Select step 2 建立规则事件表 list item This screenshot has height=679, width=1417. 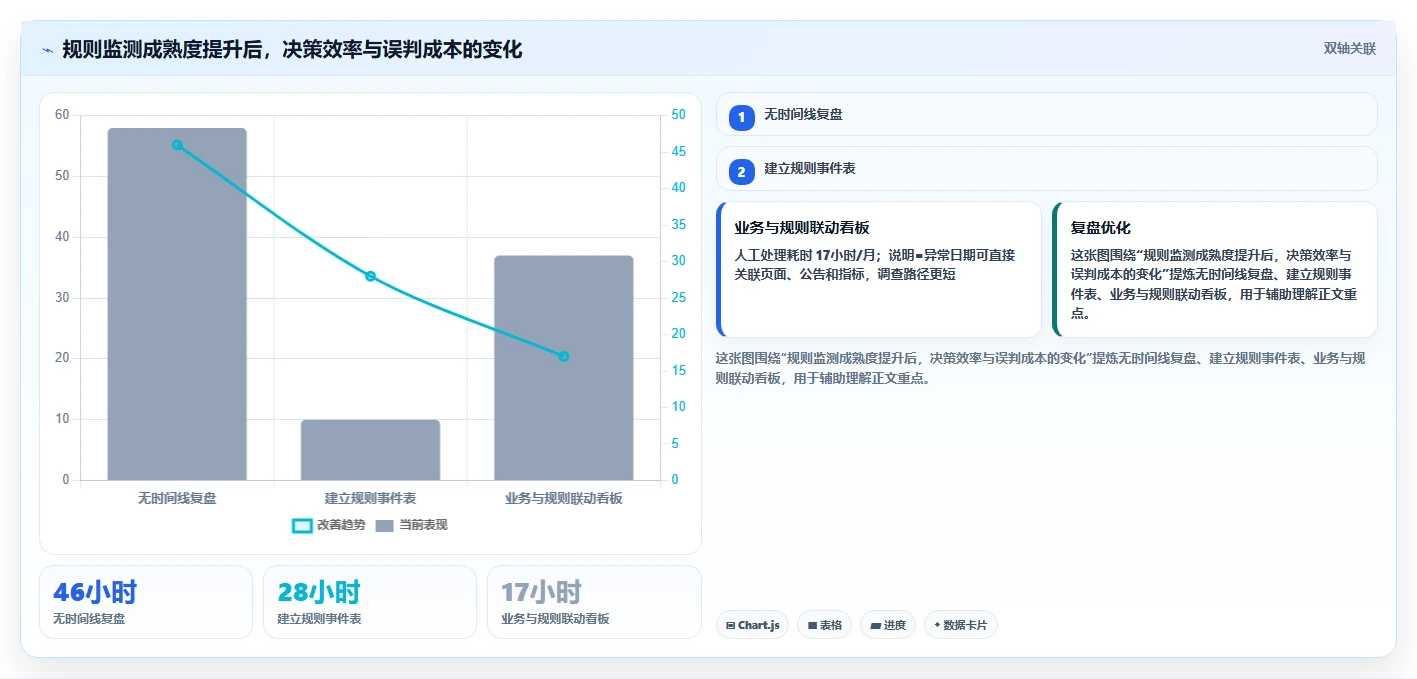click(x=1047, y=169)
